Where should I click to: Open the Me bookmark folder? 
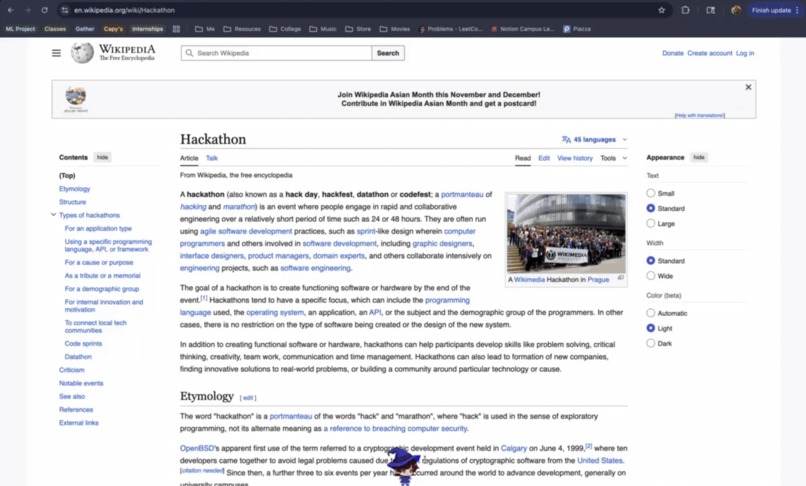[205, 29]
